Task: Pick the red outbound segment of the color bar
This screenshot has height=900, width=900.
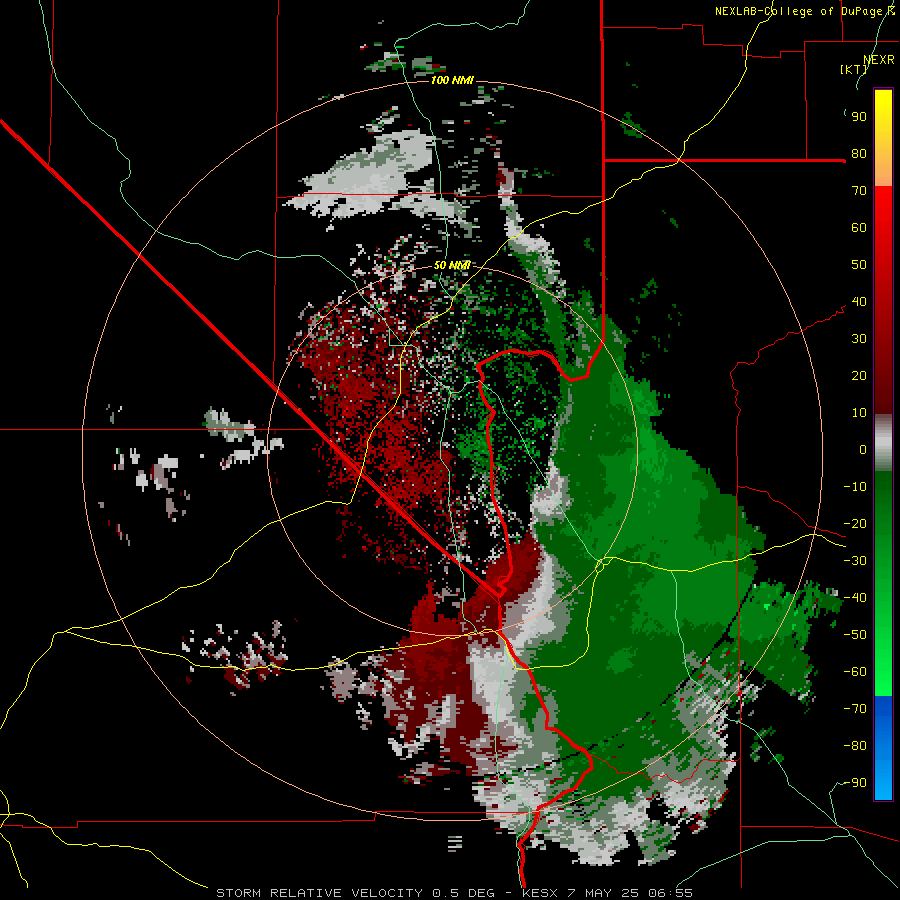Action: (883, 300)
